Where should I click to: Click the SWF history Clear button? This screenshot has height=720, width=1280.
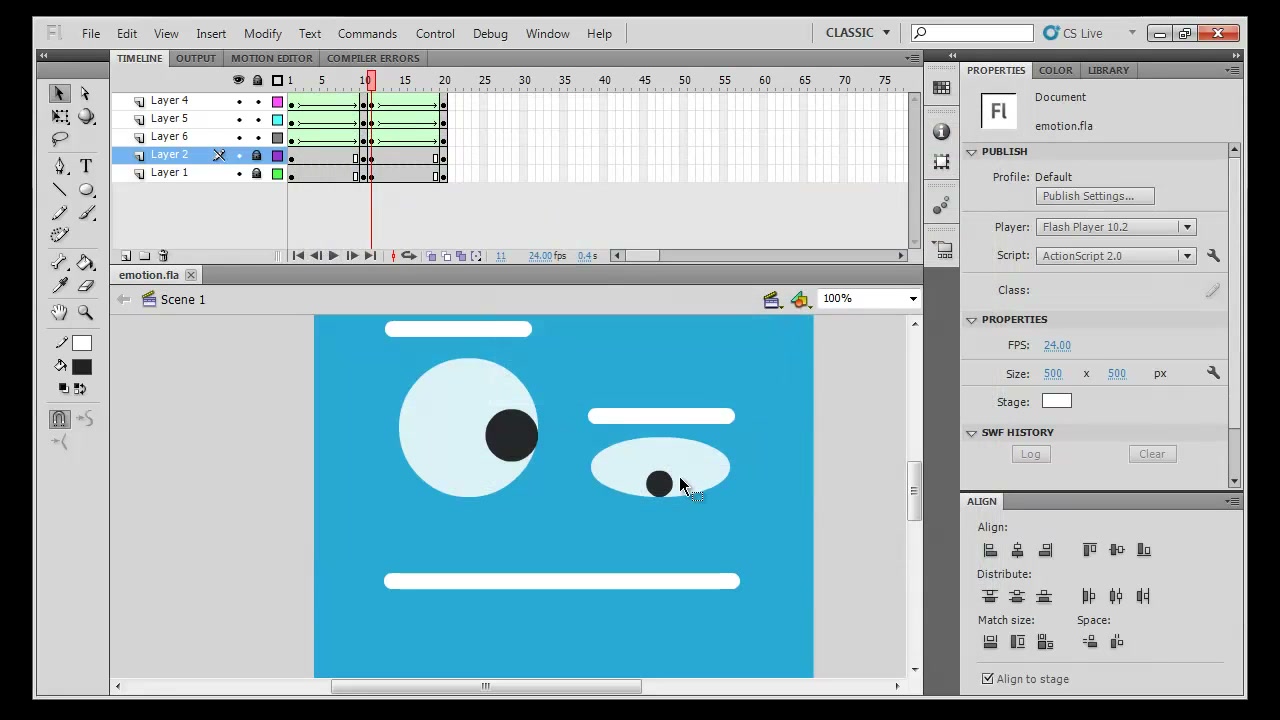tap(1152, 454)
